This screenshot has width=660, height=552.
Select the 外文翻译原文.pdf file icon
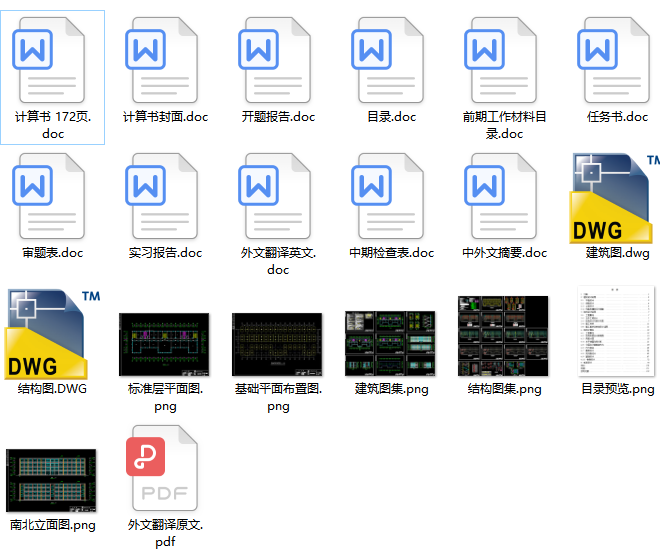click(x=165, y=470)
